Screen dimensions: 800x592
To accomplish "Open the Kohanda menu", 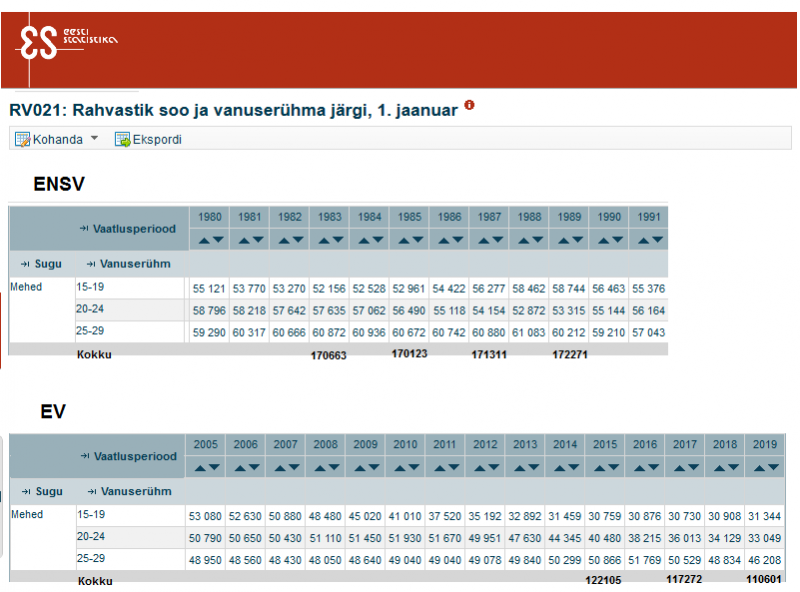I will point(58,139).
